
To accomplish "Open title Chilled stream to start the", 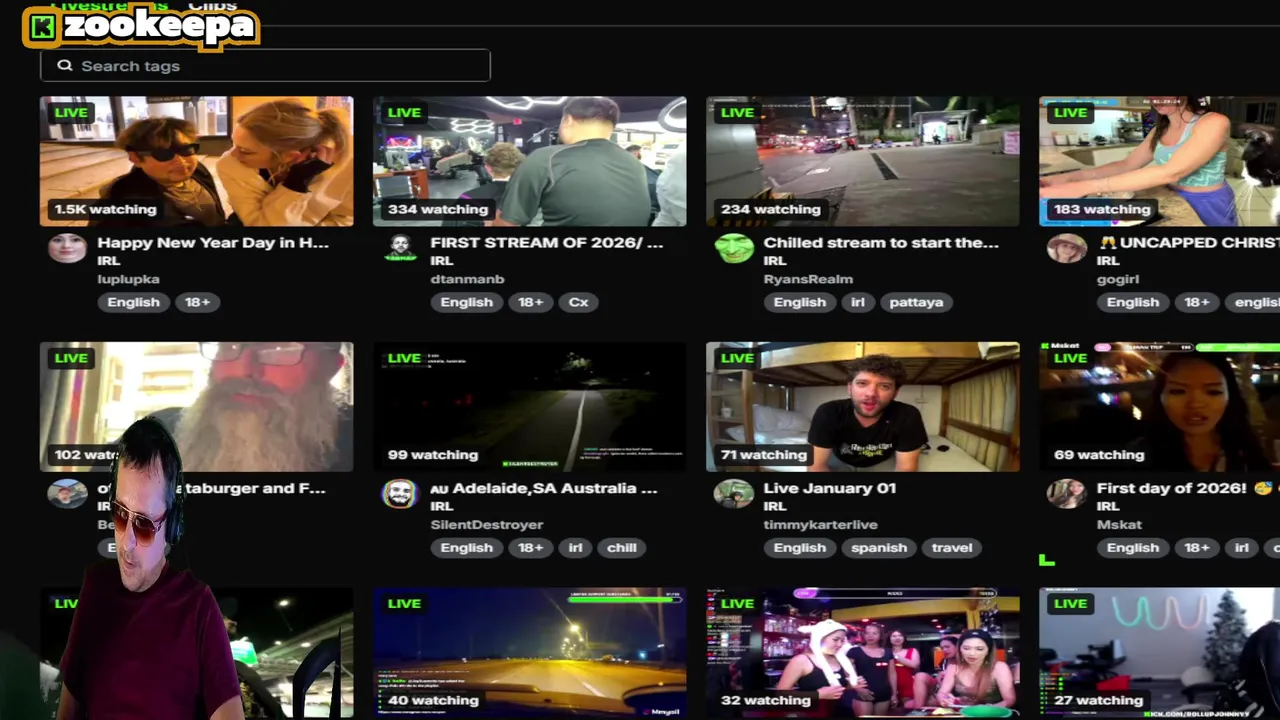I will (x=881, y=242).
